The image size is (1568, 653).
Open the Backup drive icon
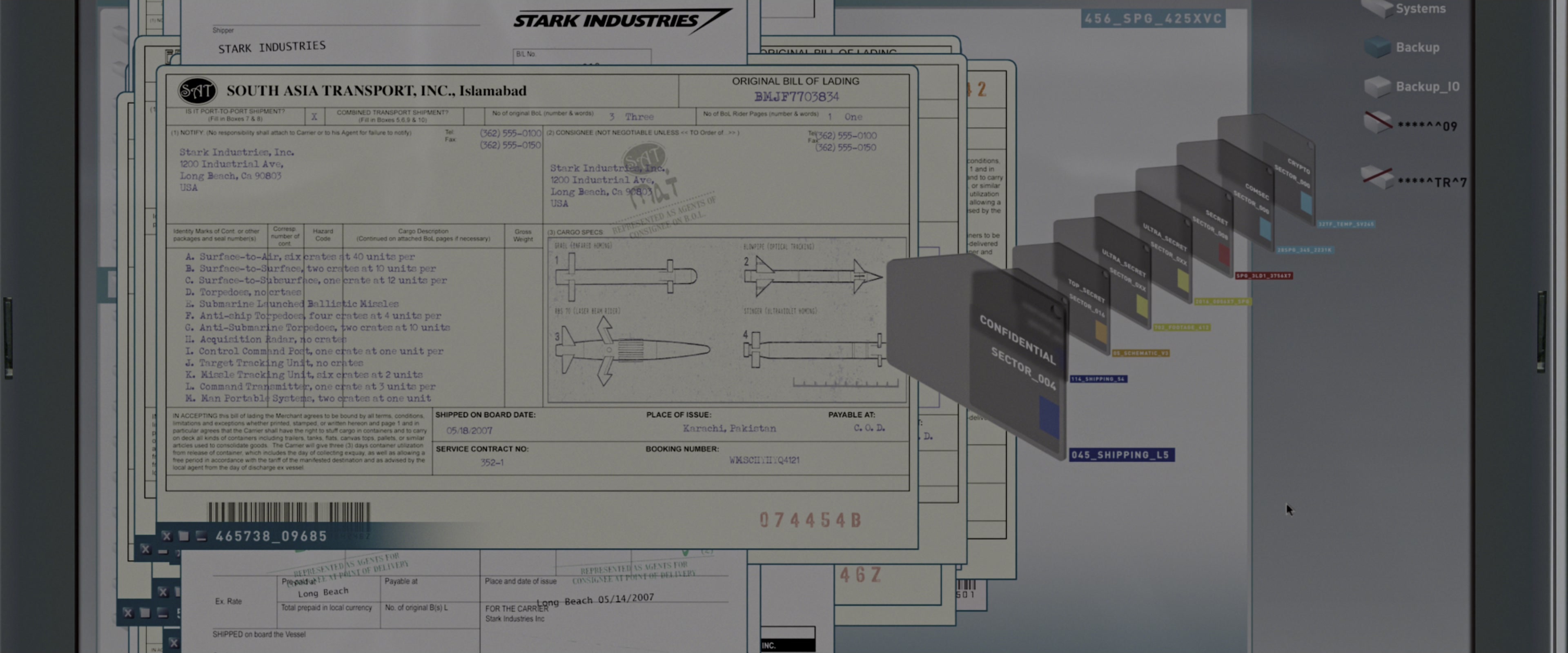pos(1378,47)
